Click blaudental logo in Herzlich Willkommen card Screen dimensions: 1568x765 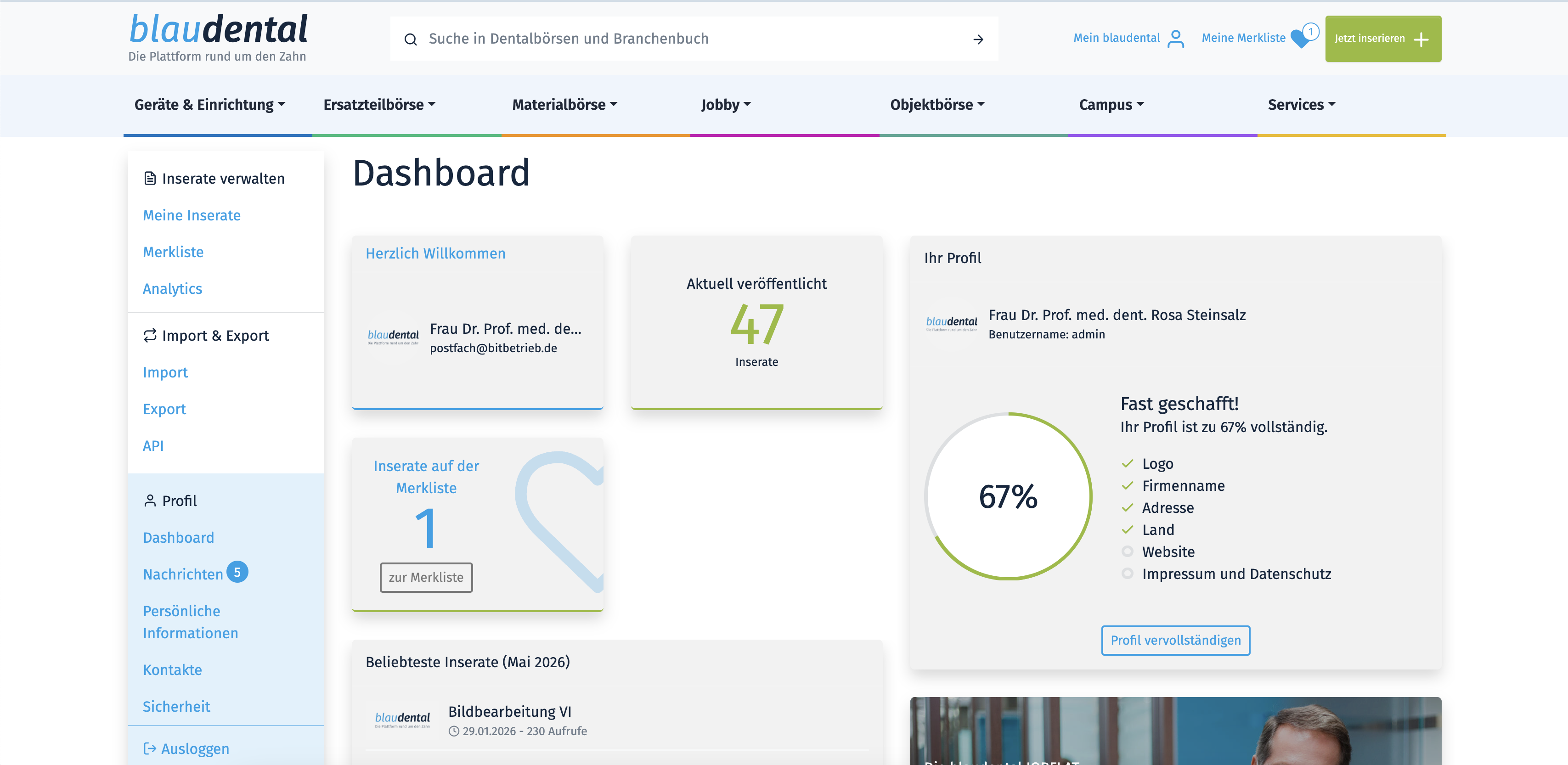click(x=393, y=337)
